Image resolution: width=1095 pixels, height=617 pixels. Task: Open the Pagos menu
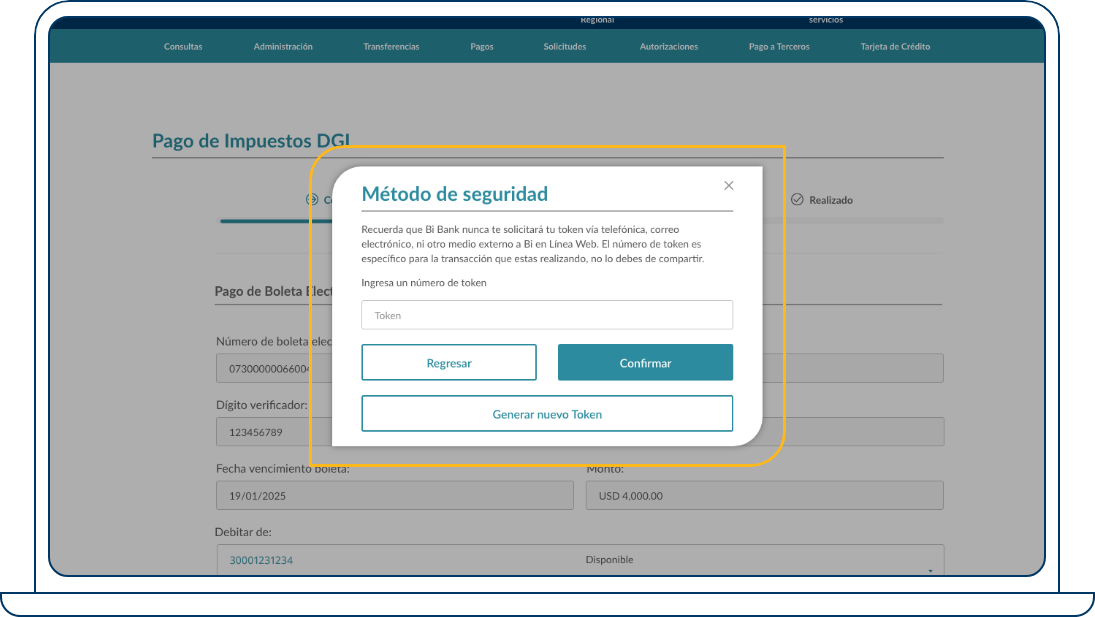tap(481, 46)
